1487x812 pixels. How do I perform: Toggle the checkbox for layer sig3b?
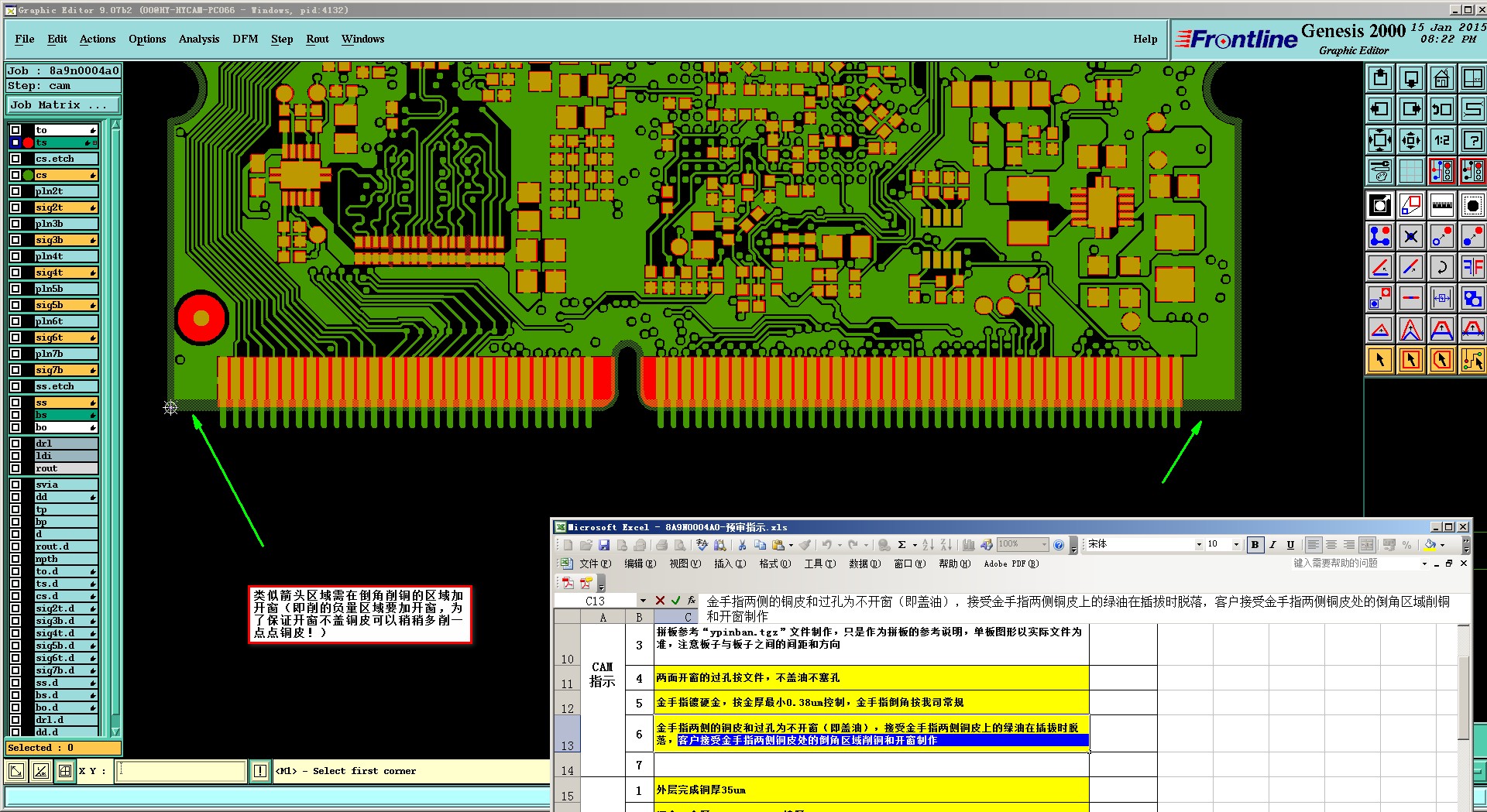15,240
